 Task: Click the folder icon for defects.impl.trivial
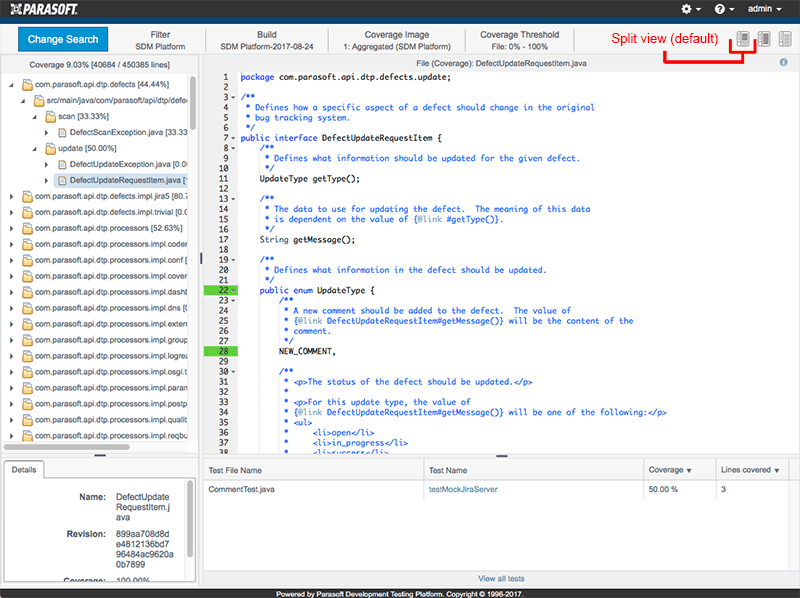(27, 212)
